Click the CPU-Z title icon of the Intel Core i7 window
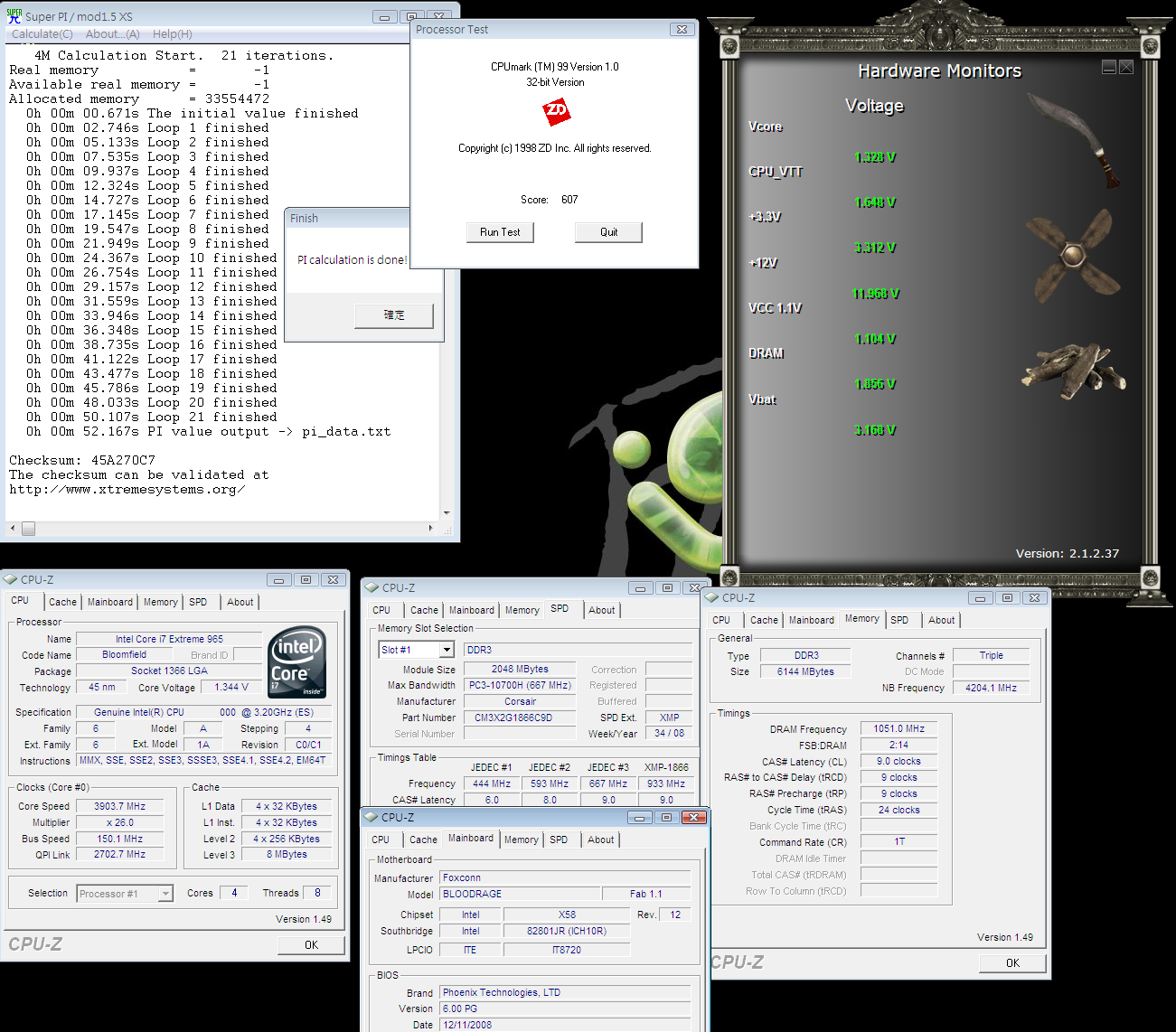This screenshot has height=1032, width=1176. [x=10, y=579]
